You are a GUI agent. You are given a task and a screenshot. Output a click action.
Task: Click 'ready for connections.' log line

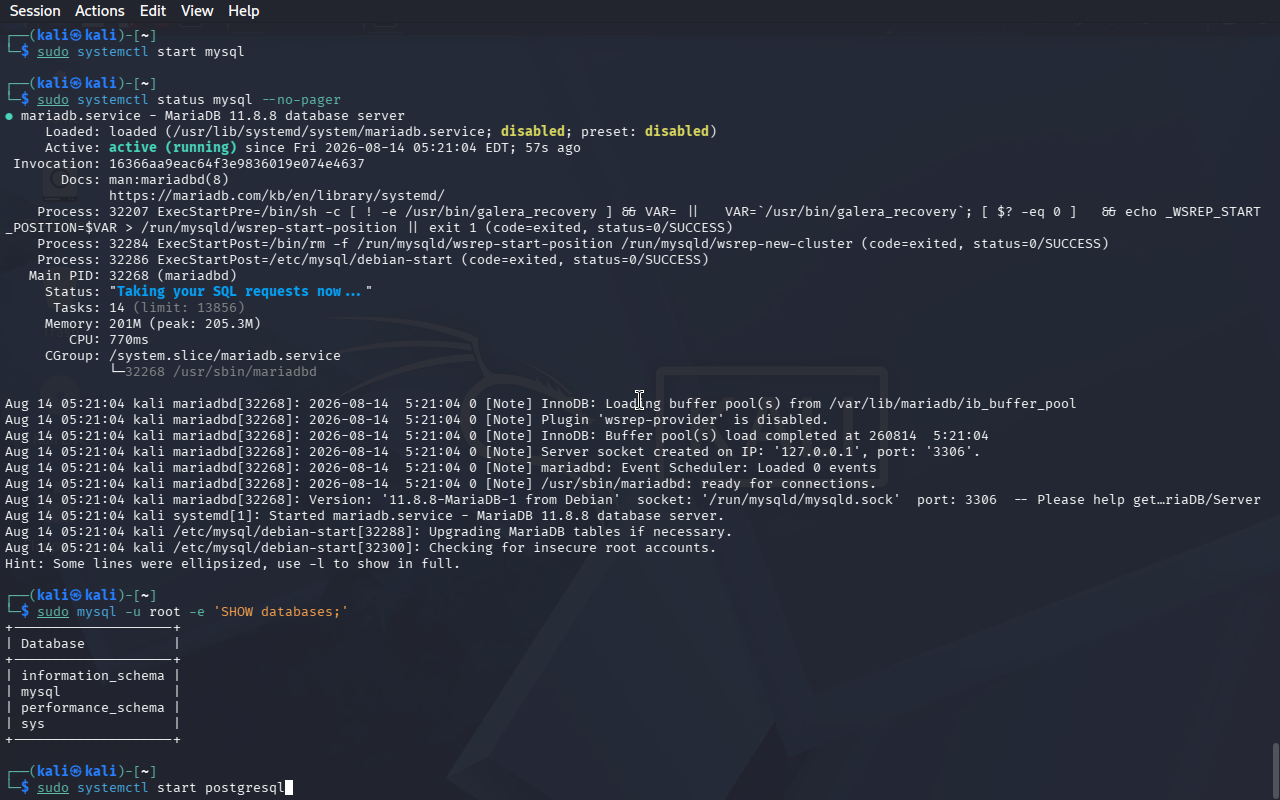coord(441,484)
